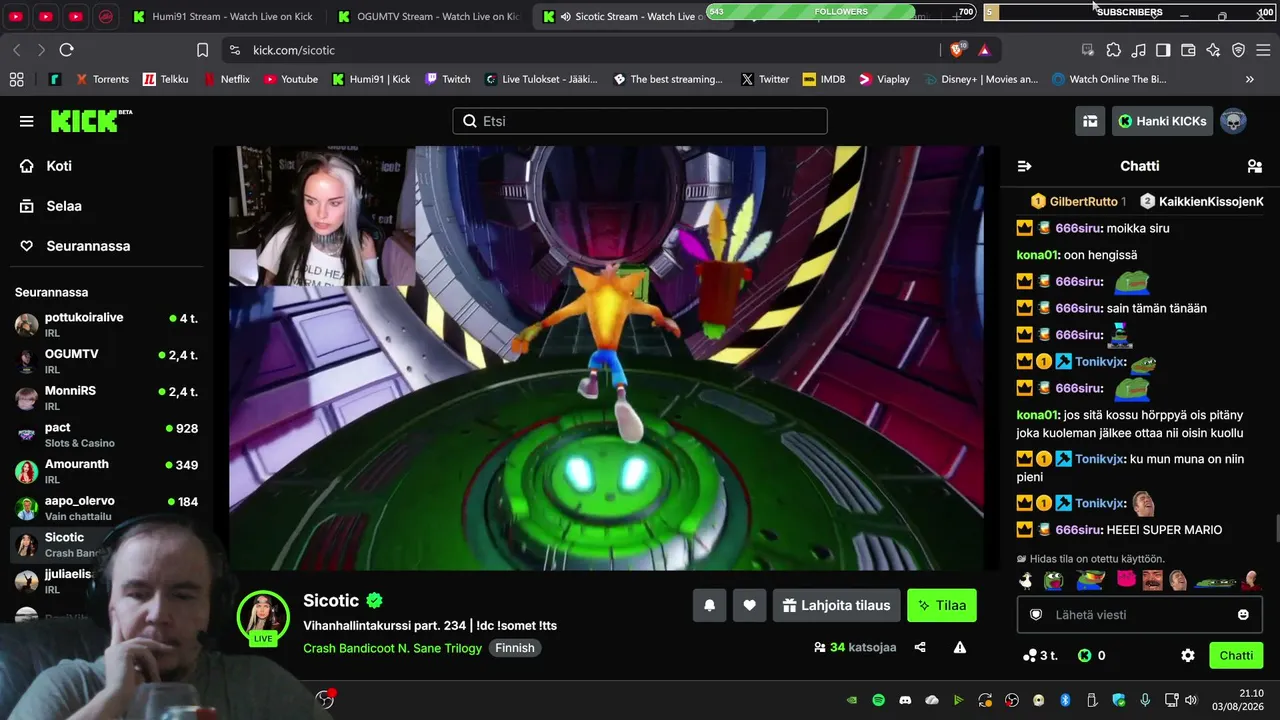View channel points showing 3 t.

coord(1040,655)
